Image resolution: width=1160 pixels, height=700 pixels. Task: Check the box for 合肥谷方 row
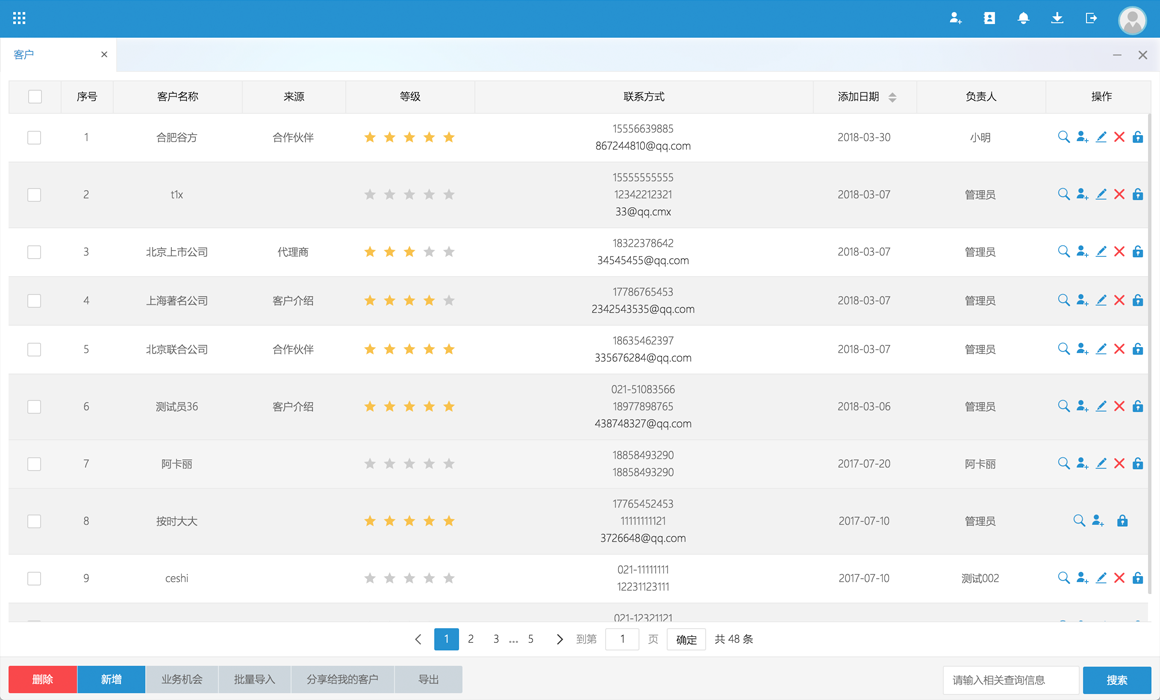click(x=34, y=138)
